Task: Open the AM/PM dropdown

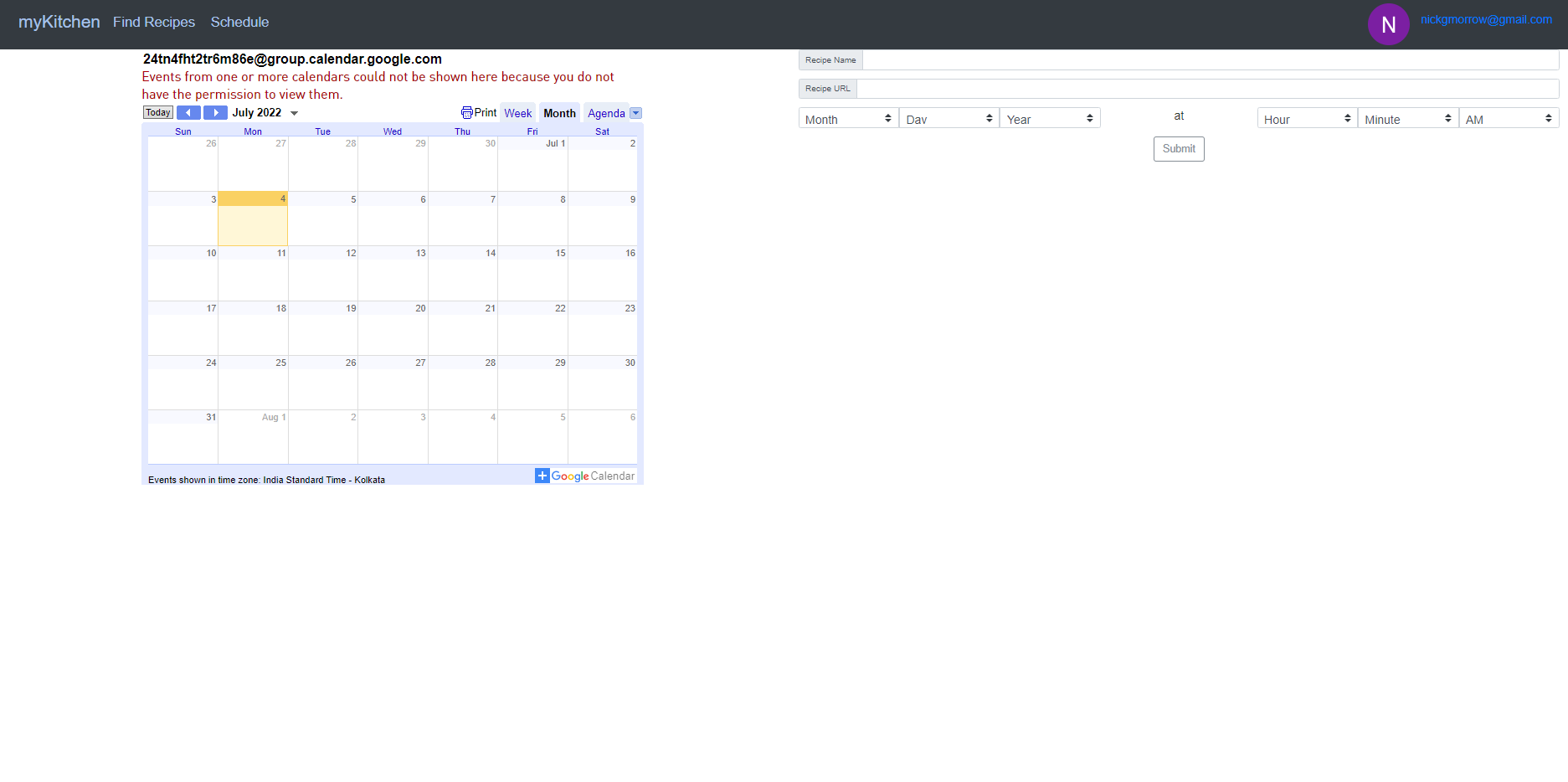Action: pyautogui.click(x=1509, y=118)
